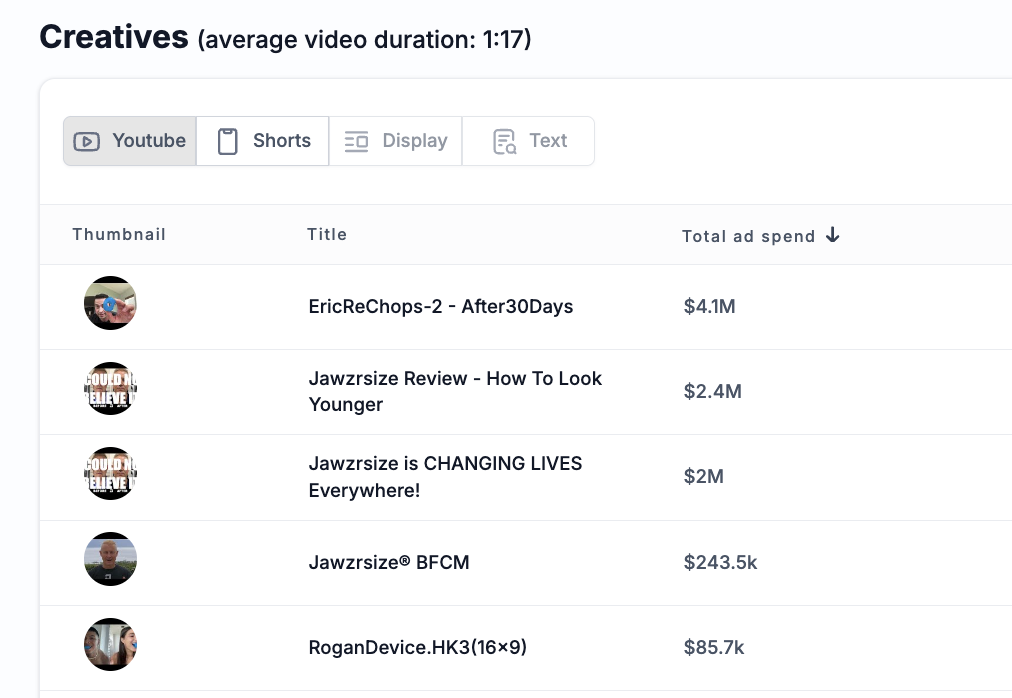This screenshot has width=1012, height=698.
Task: Click the $243.5k ad spend value
Action: point(720,562)
